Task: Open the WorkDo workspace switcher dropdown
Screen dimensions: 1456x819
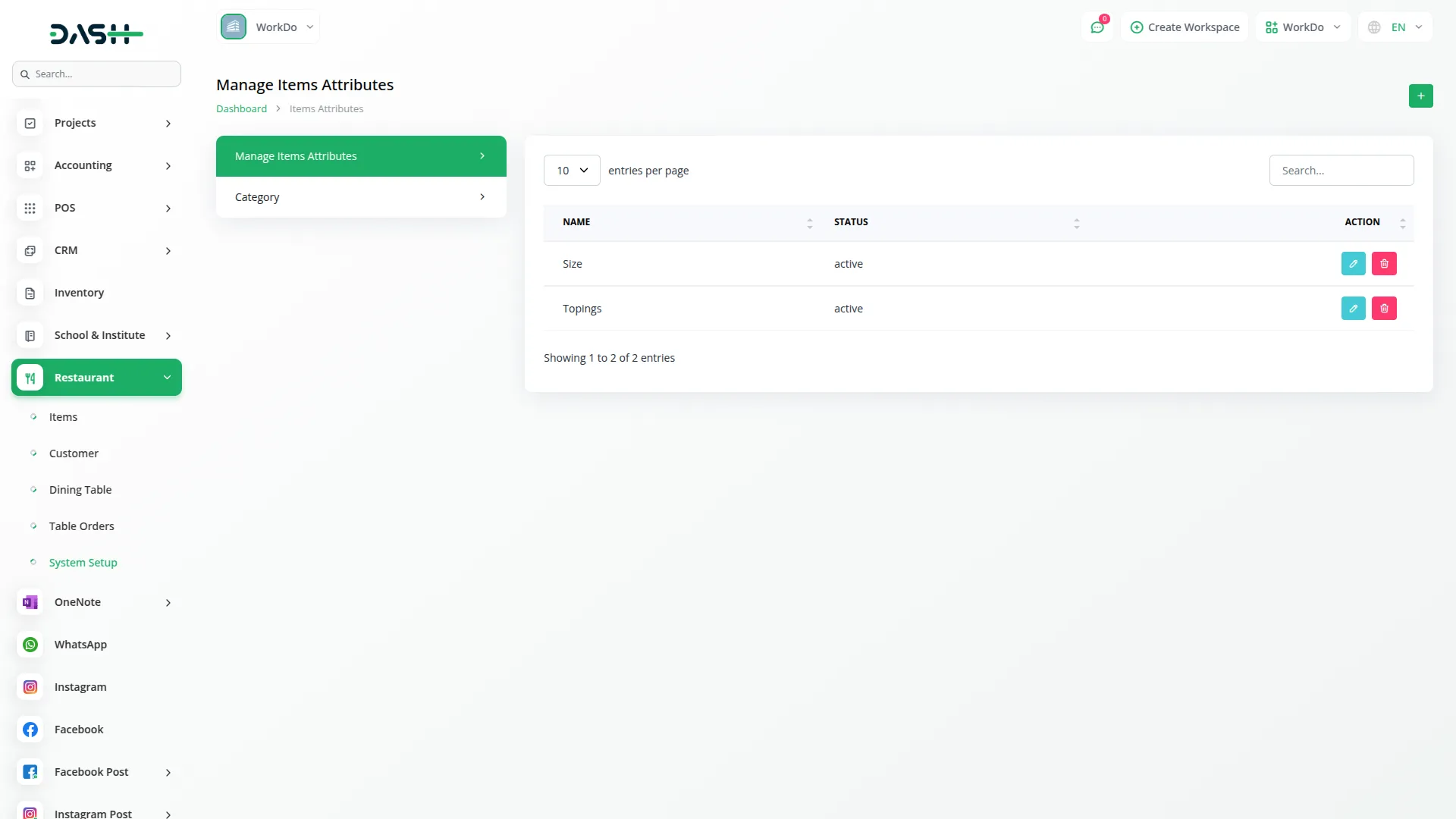Action: (269, 27)
